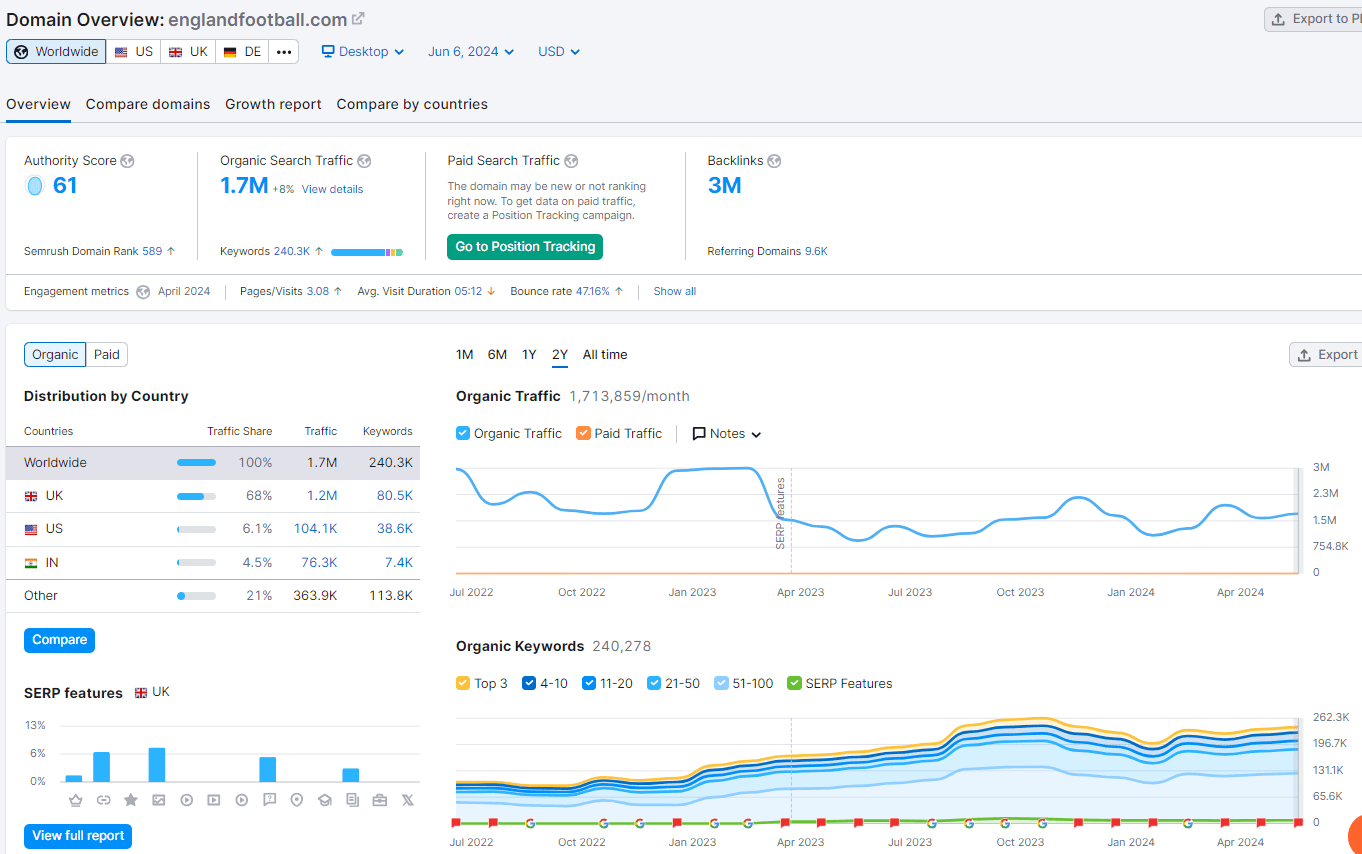
Task: Open the Jun 6, 2024 date dropdown
Action: tap(471, 52)
